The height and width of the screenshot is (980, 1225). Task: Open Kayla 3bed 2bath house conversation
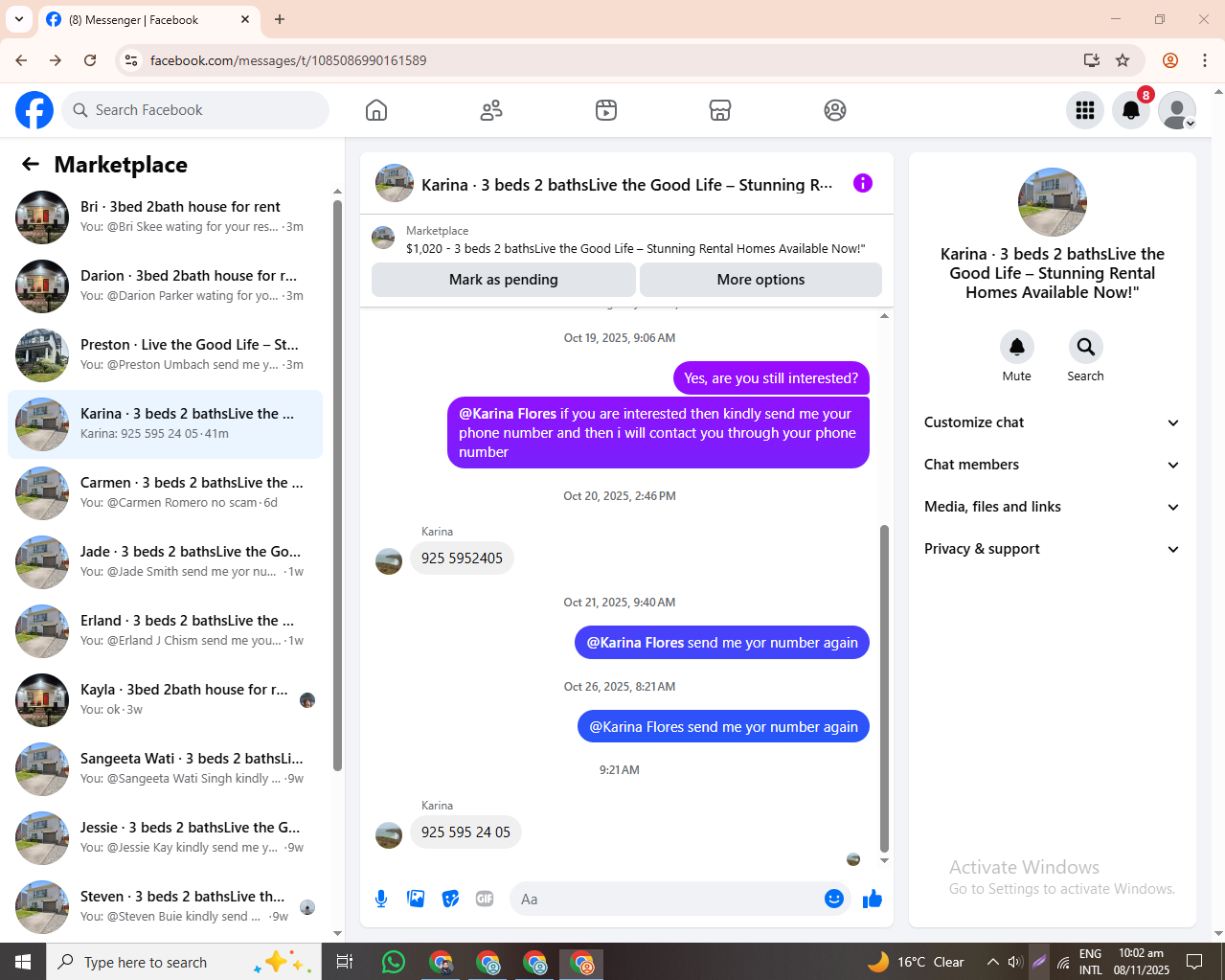(x=165, y=700)
